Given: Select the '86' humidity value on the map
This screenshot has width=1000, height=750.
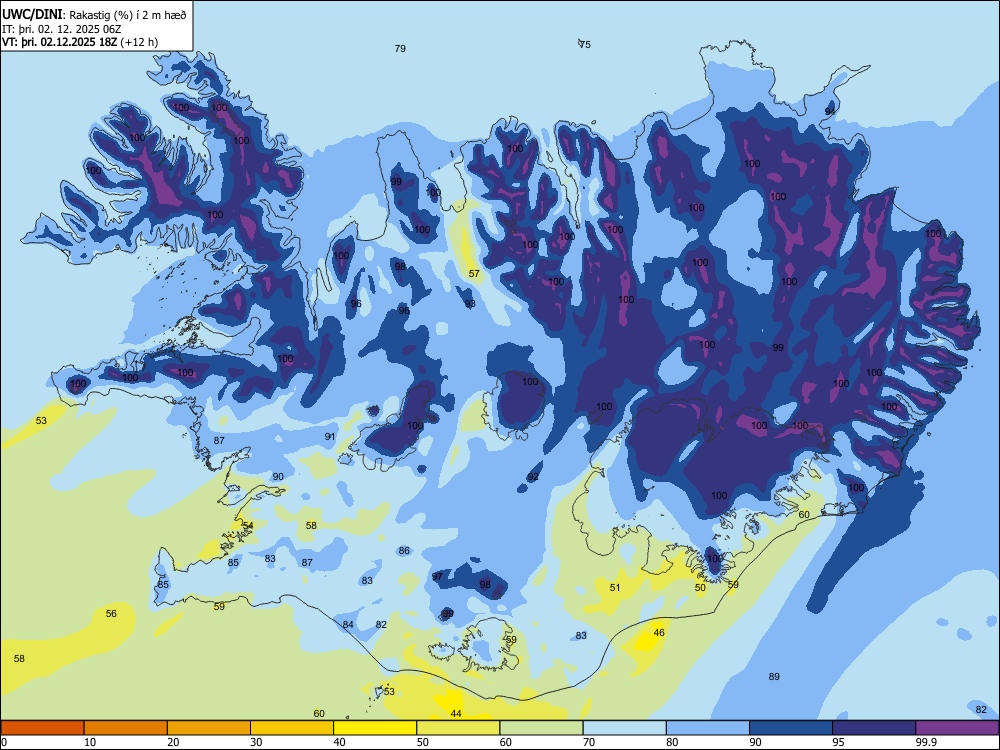Looking at the screenshot, I should point(404,550).
